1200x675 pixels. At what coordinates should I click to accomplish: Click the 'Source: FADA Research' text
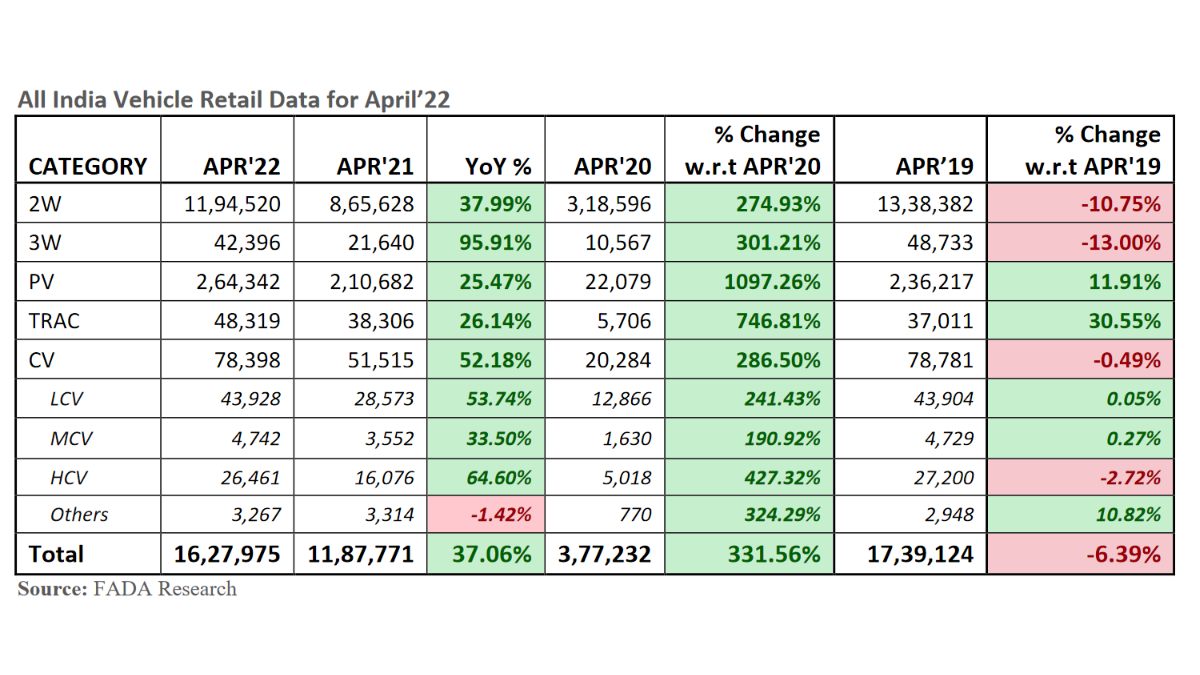pyautogui.click(x=127, y=589)
